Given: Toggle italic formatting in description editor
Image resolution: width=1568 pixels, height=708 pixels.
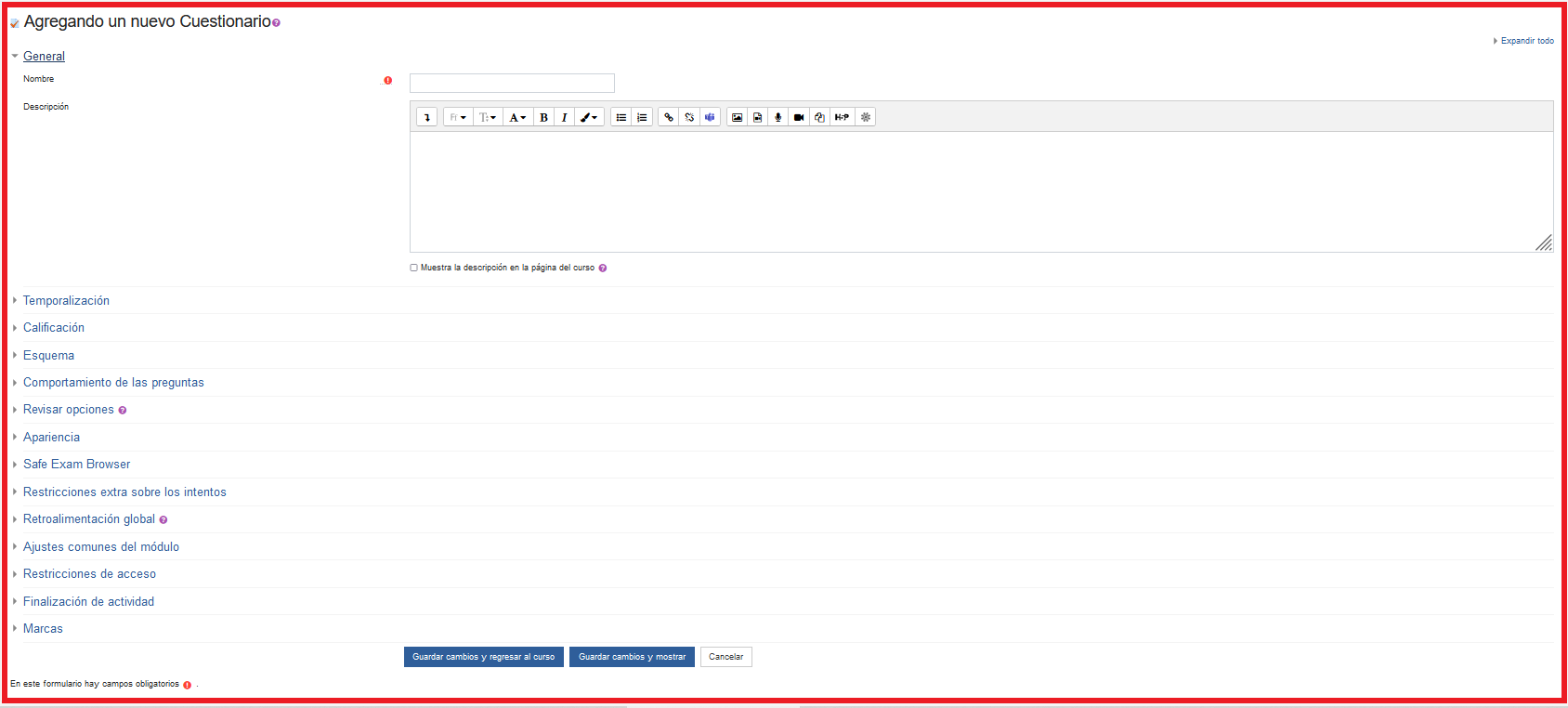Looking at the screenshot, I should pyautogui.click(x=564, y=117).
